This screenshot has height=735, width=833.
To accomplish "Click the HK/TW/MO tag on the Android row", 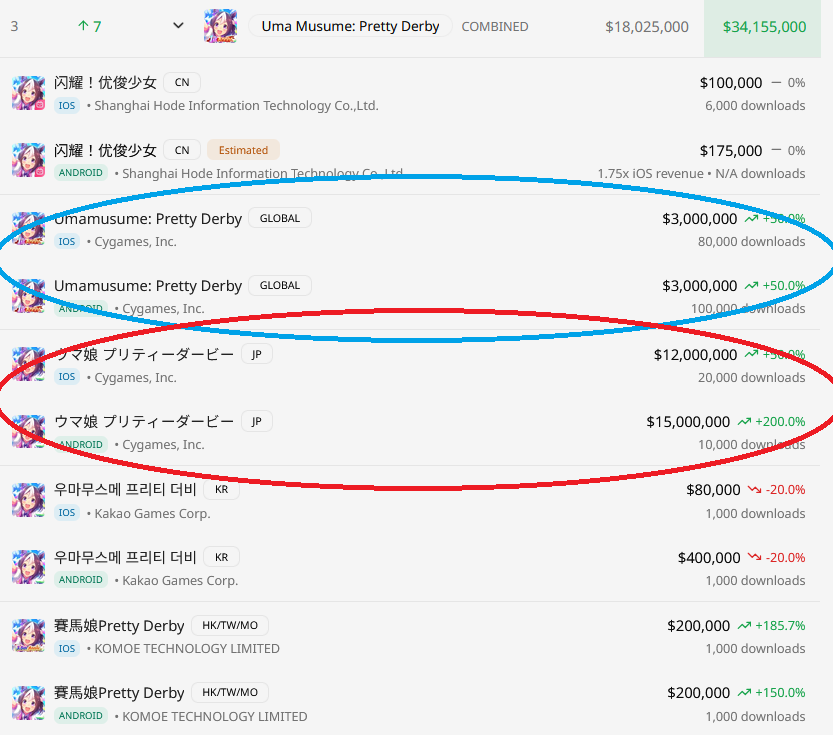I will click(230, 692).
